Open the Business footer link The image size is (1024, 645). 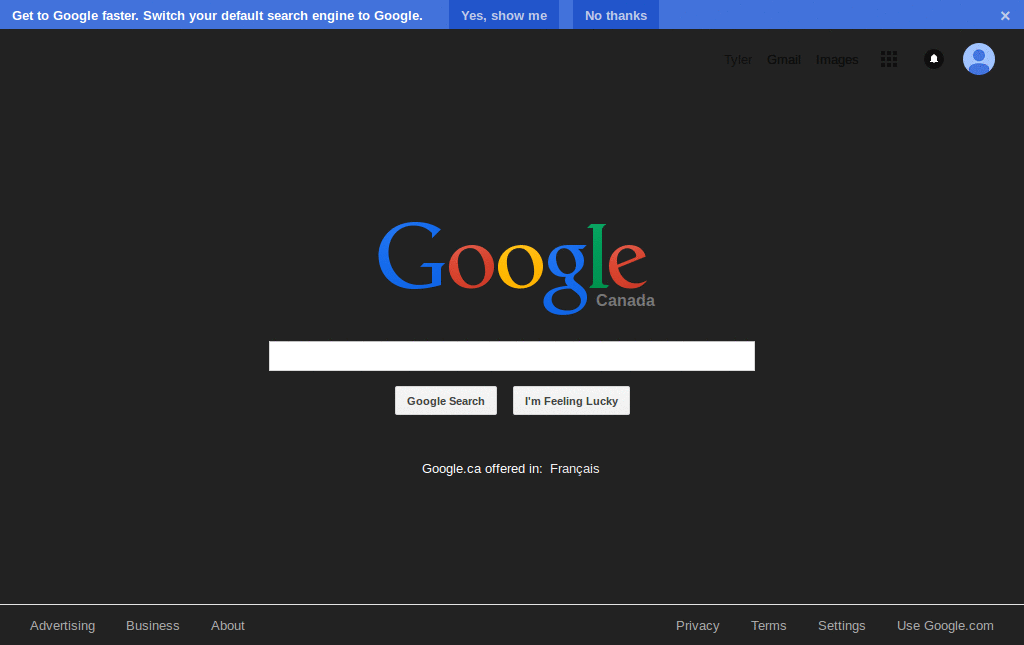[x=153, y=625]
